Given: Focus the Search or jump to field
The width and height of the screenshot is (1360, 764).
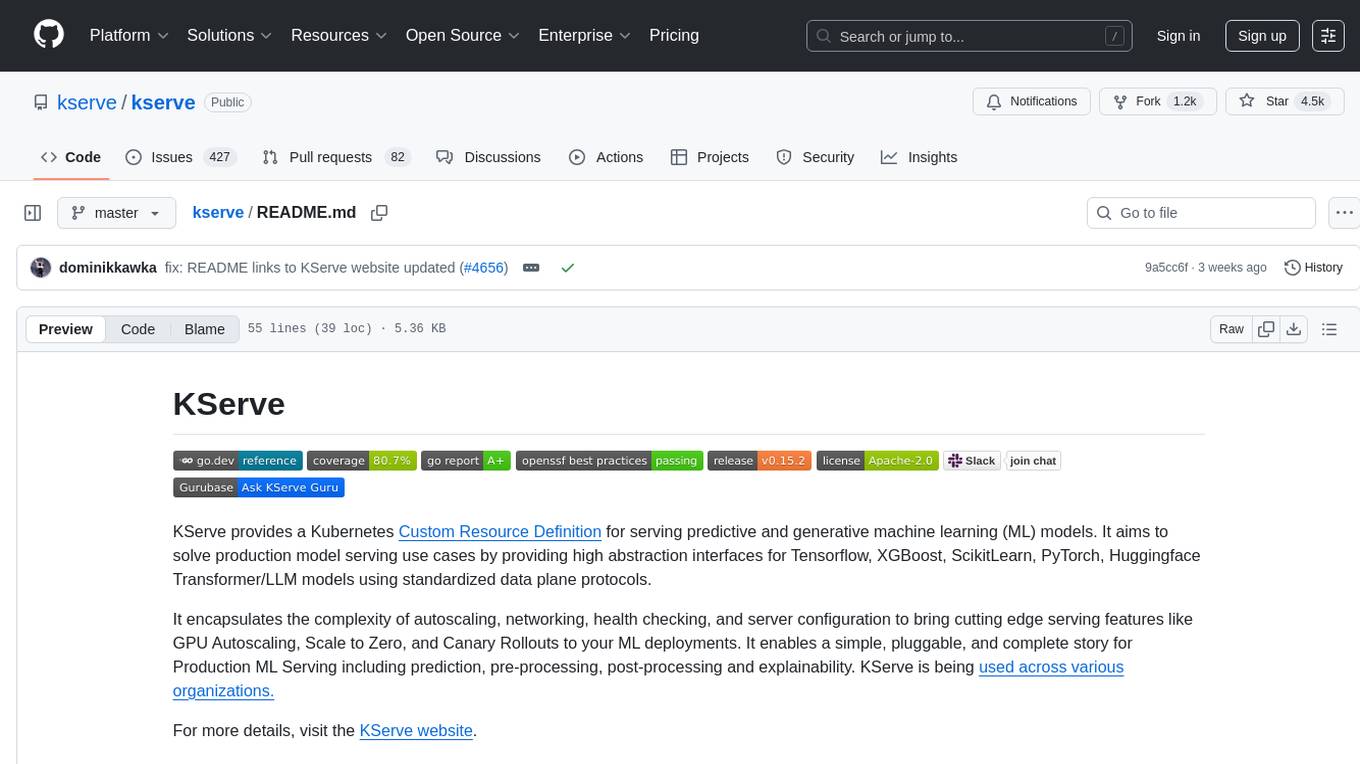Looking at the screenshot, I should click(971, 36).
